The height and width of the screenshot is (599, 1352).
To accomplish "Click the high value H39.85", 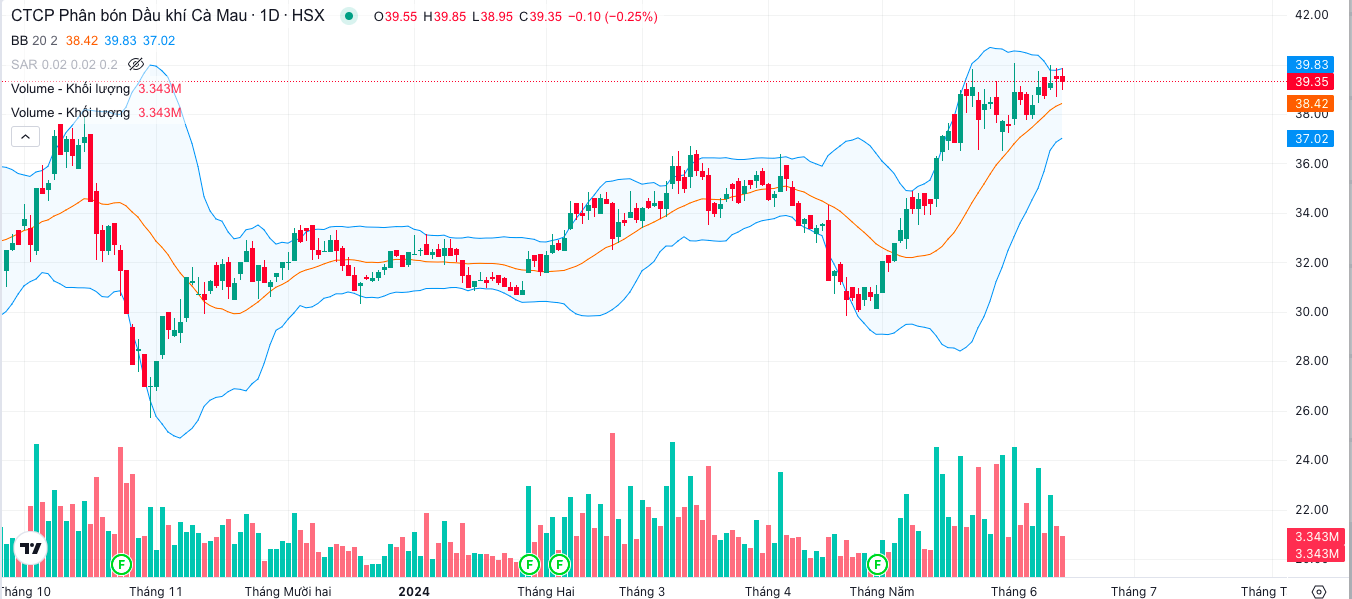I will coord(445,17).
